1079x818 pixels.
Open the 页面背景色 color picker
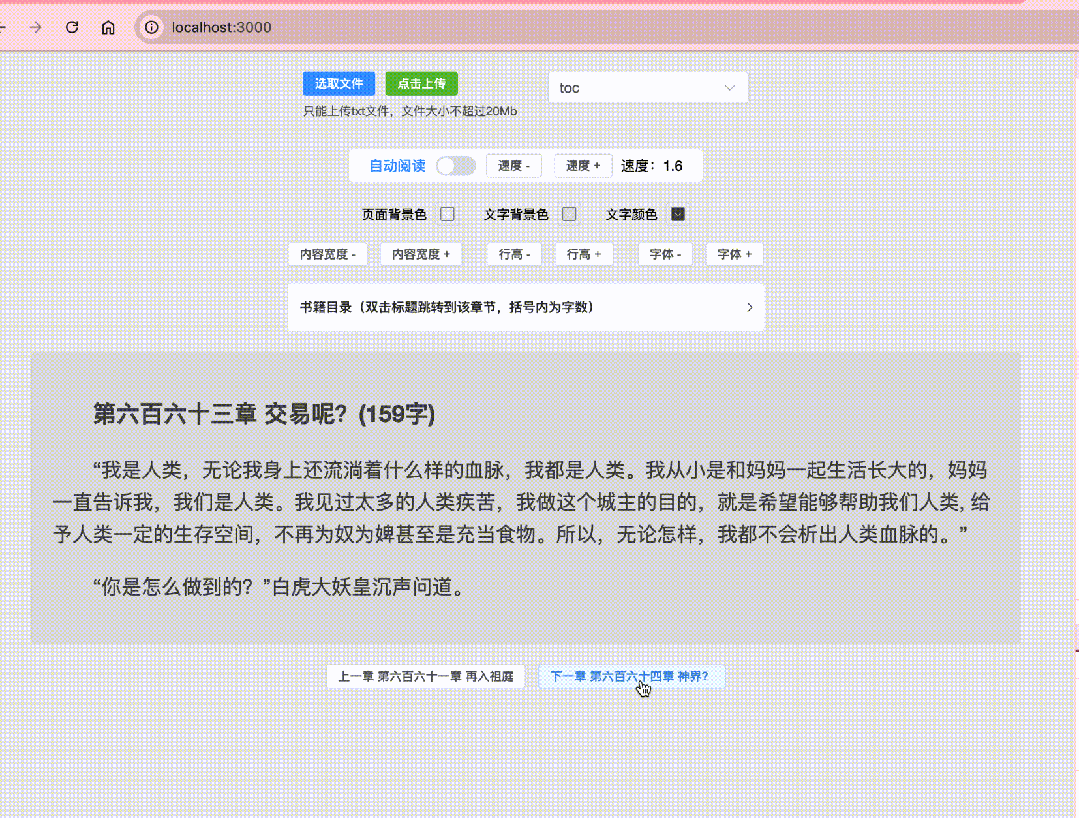(447, 213)
